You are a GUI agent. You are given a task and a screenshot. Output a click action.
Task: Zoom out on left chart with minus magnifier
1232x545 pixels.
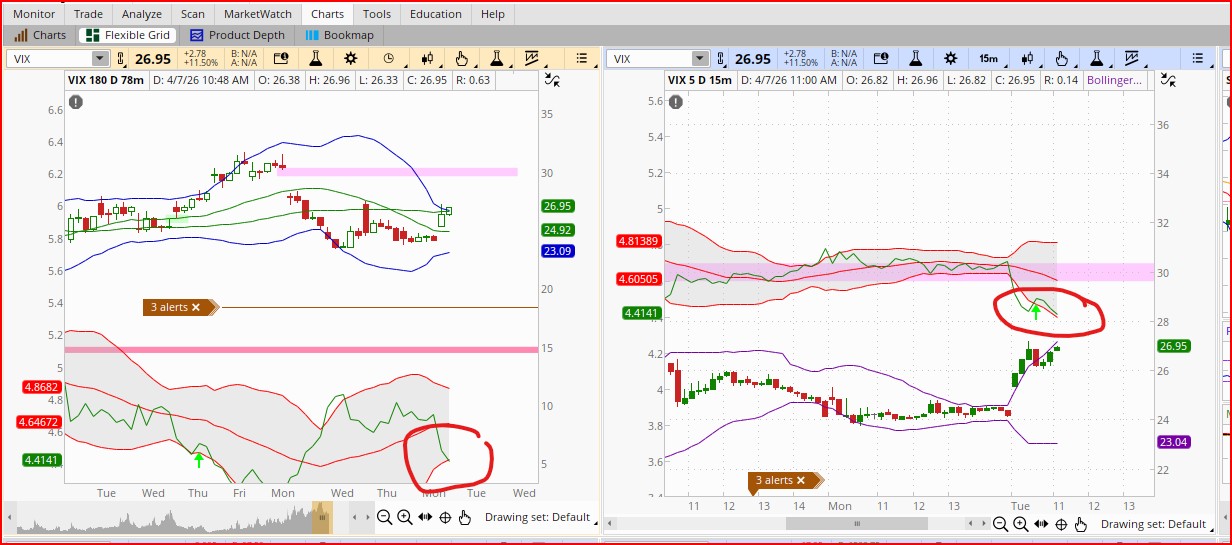point(384,517)
